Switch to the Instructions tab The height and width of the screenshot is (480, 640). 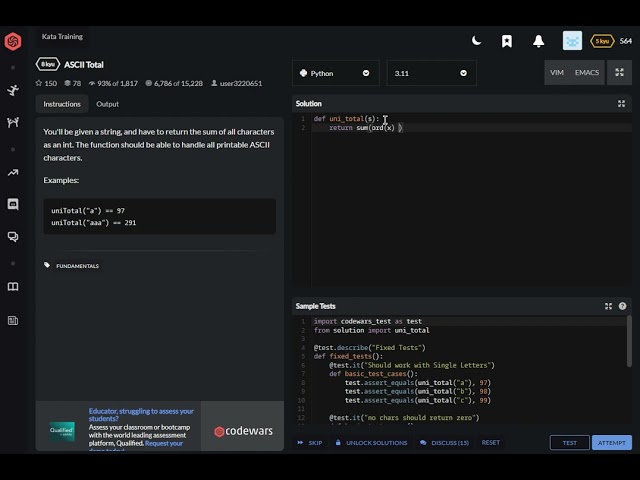(x=62, y=104)
